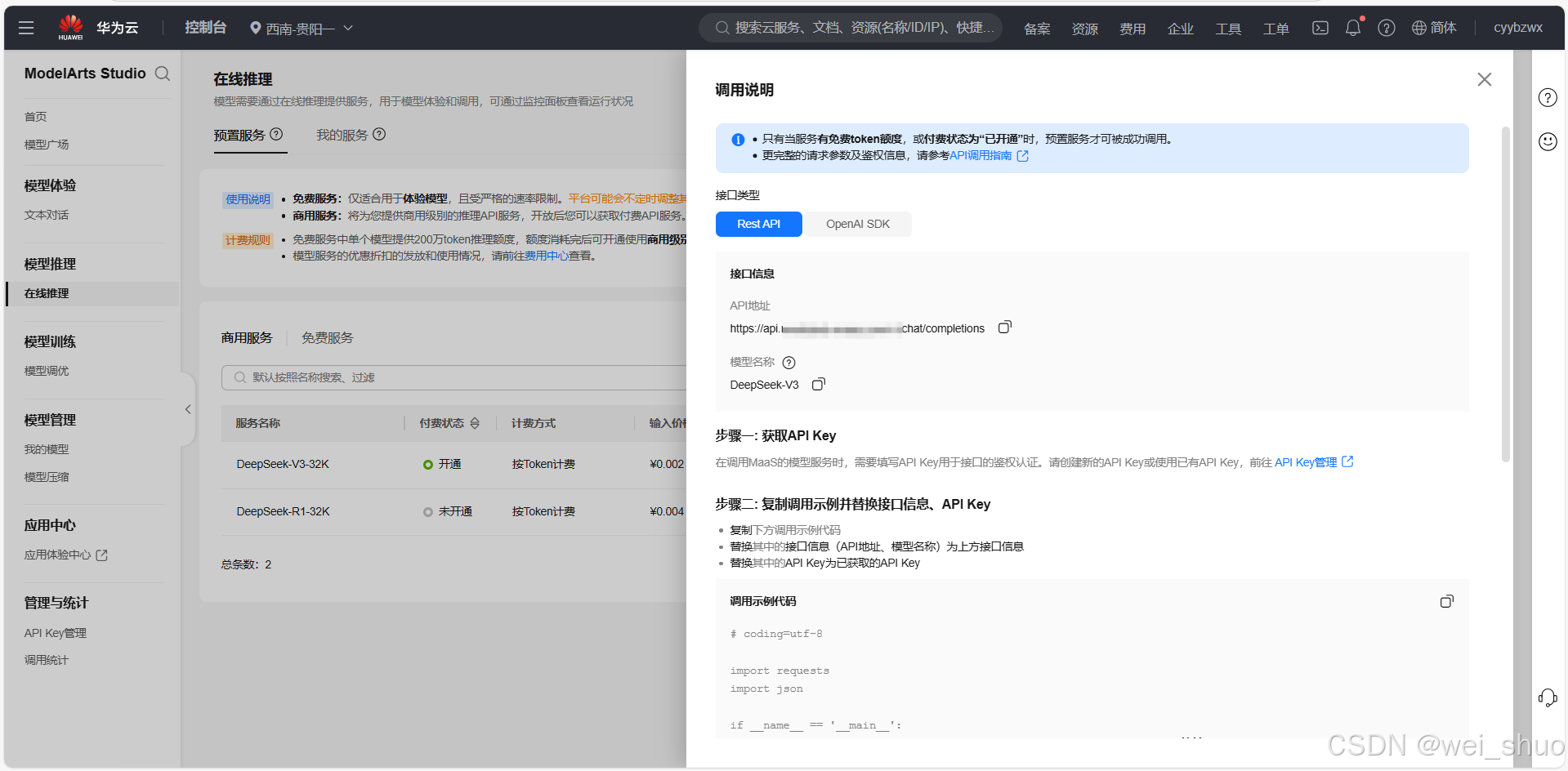The width and height of the screenshot is (1568, 771).
Task: Close the 调用说明 panel
Action: tap(1485, 79)
